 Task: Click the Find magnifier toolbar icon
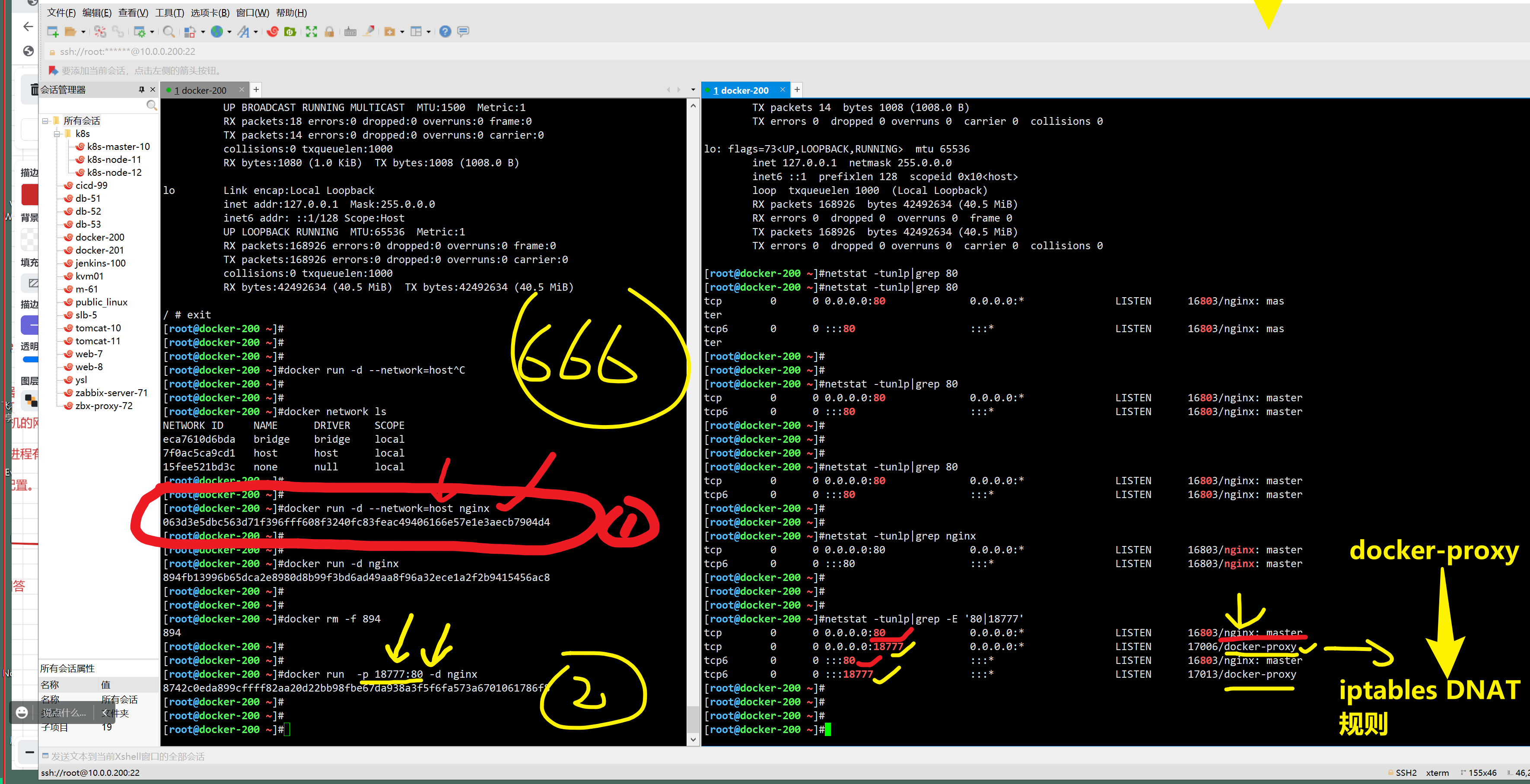coord(169,32)
